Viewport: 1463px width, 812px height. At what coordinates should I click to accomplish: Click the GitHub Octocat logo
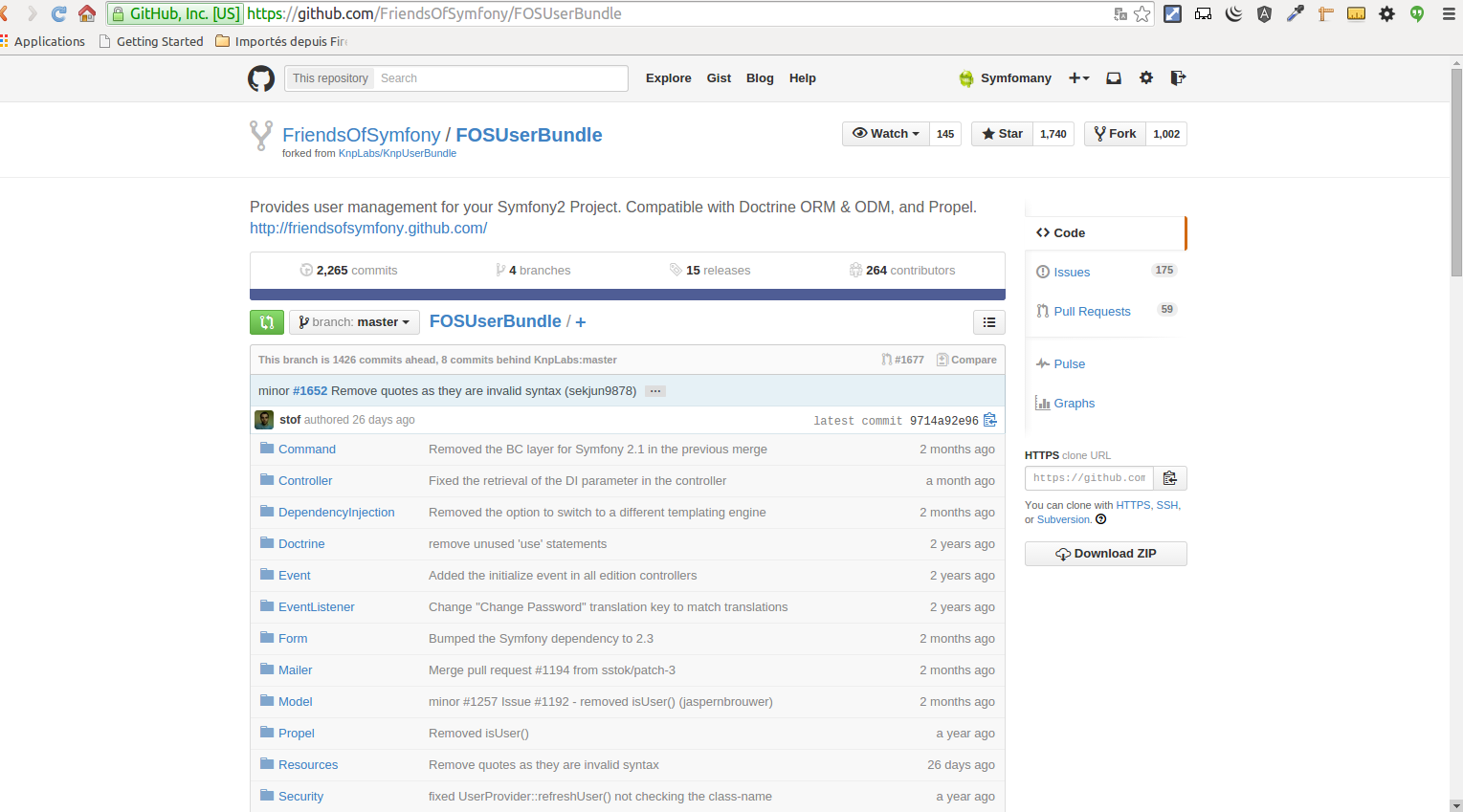(261, 78)
